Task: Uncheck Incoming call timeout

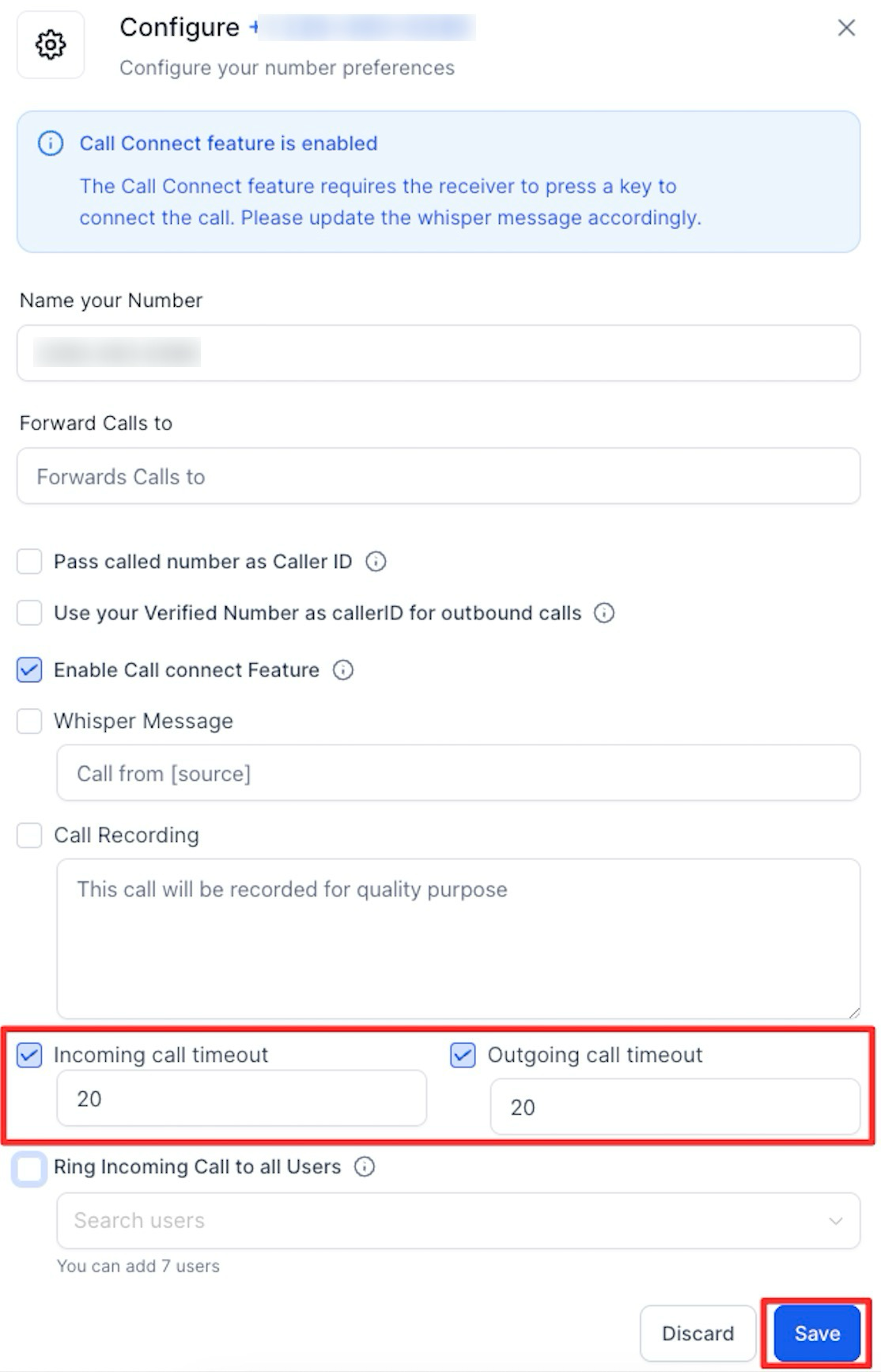Action: 29,1056
